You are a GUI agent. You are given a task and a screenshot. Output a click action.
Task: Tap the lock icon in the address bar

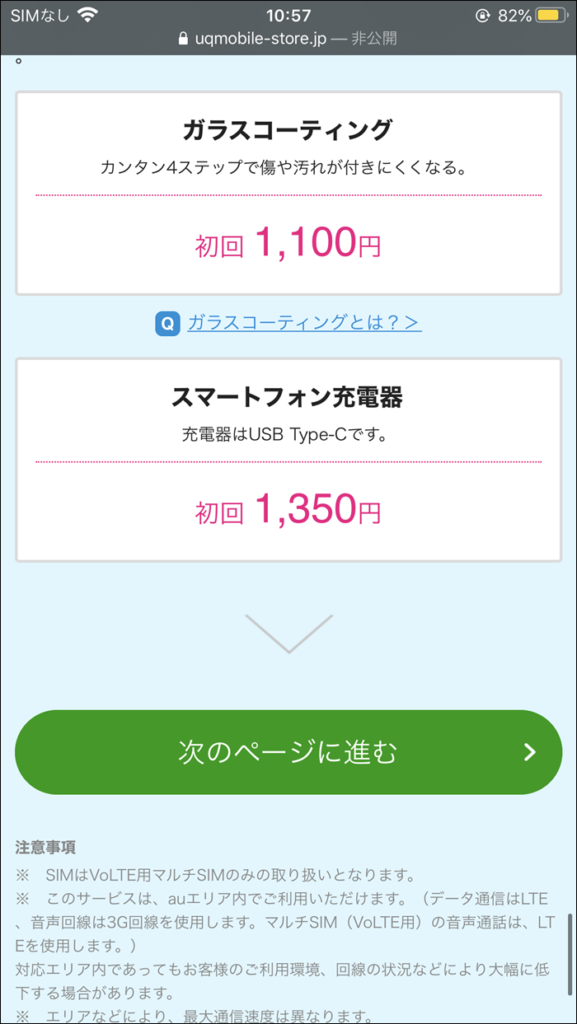click(x=183, y=39)
